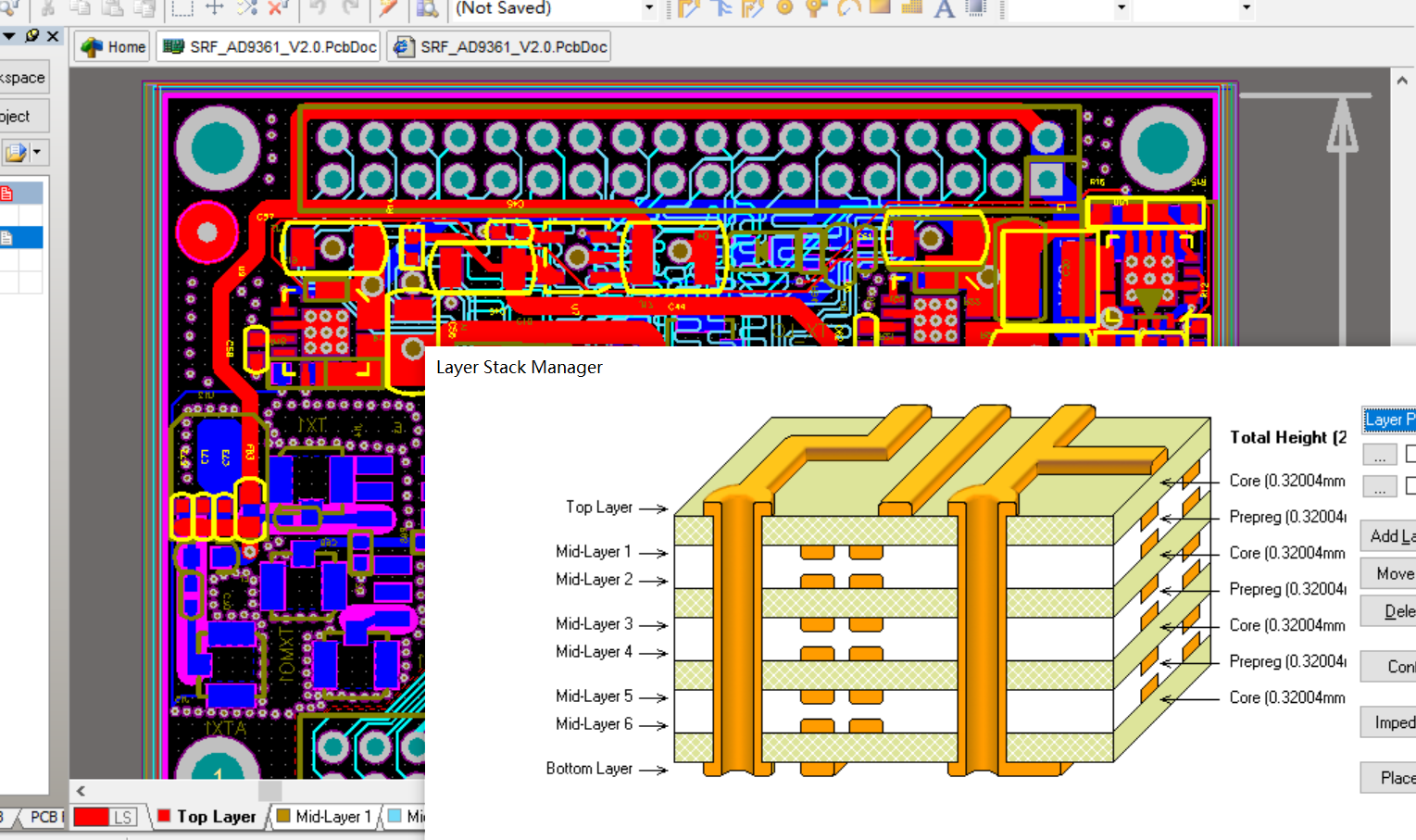Open the (Not Saved) view dropdown
The image size is (1416, 840).
pyautogui.click(x=649, y=8)
